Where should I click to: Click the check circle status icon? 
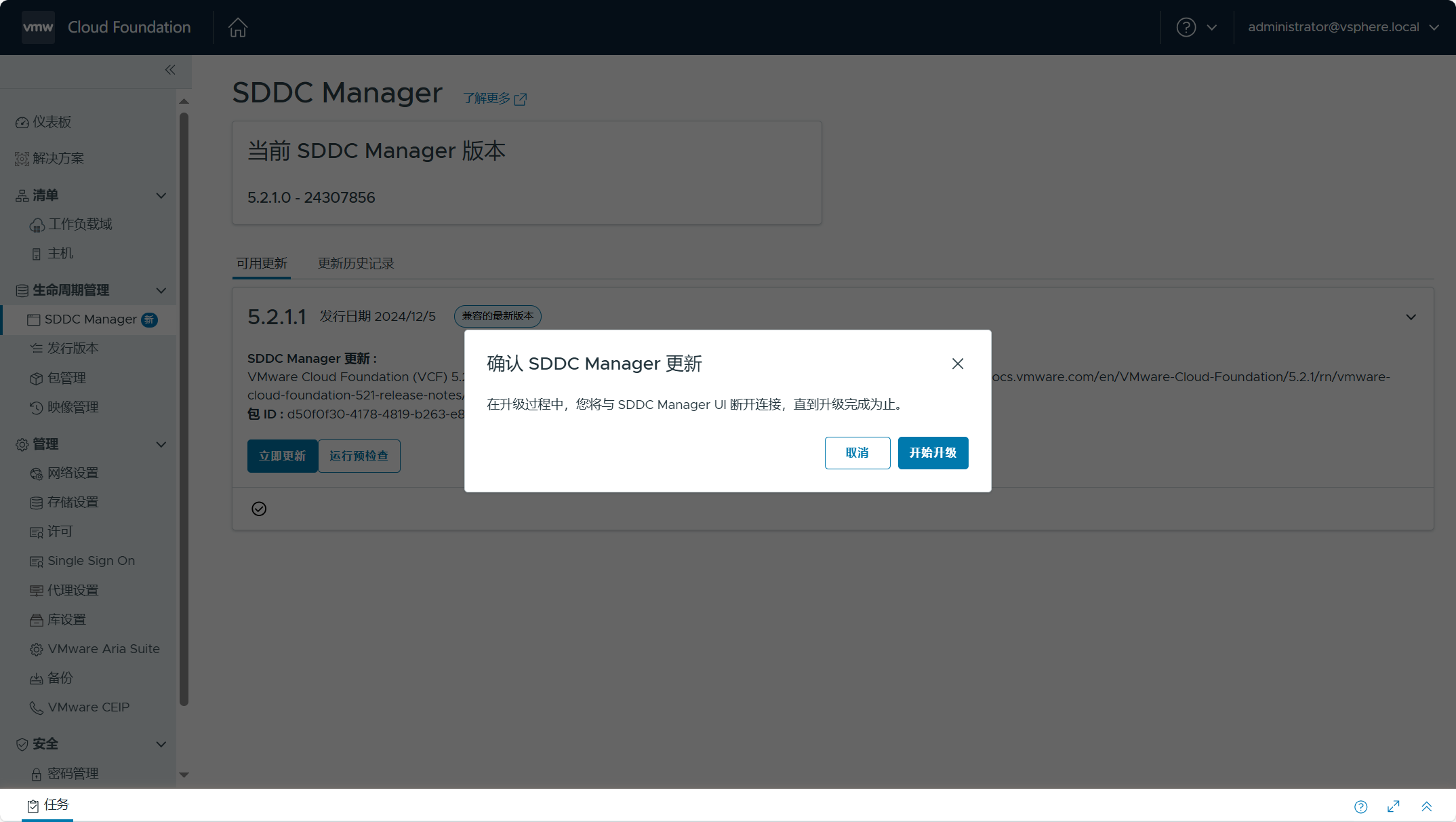[x=259, y=509]
